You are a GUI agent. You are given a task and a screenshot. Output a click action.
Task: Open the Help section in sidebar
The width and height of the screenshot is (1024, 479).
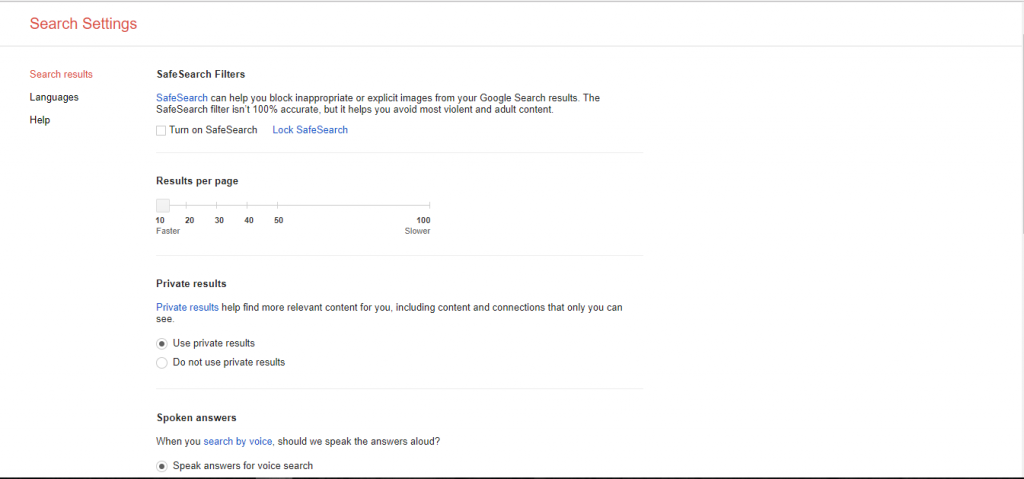[40, 120]
